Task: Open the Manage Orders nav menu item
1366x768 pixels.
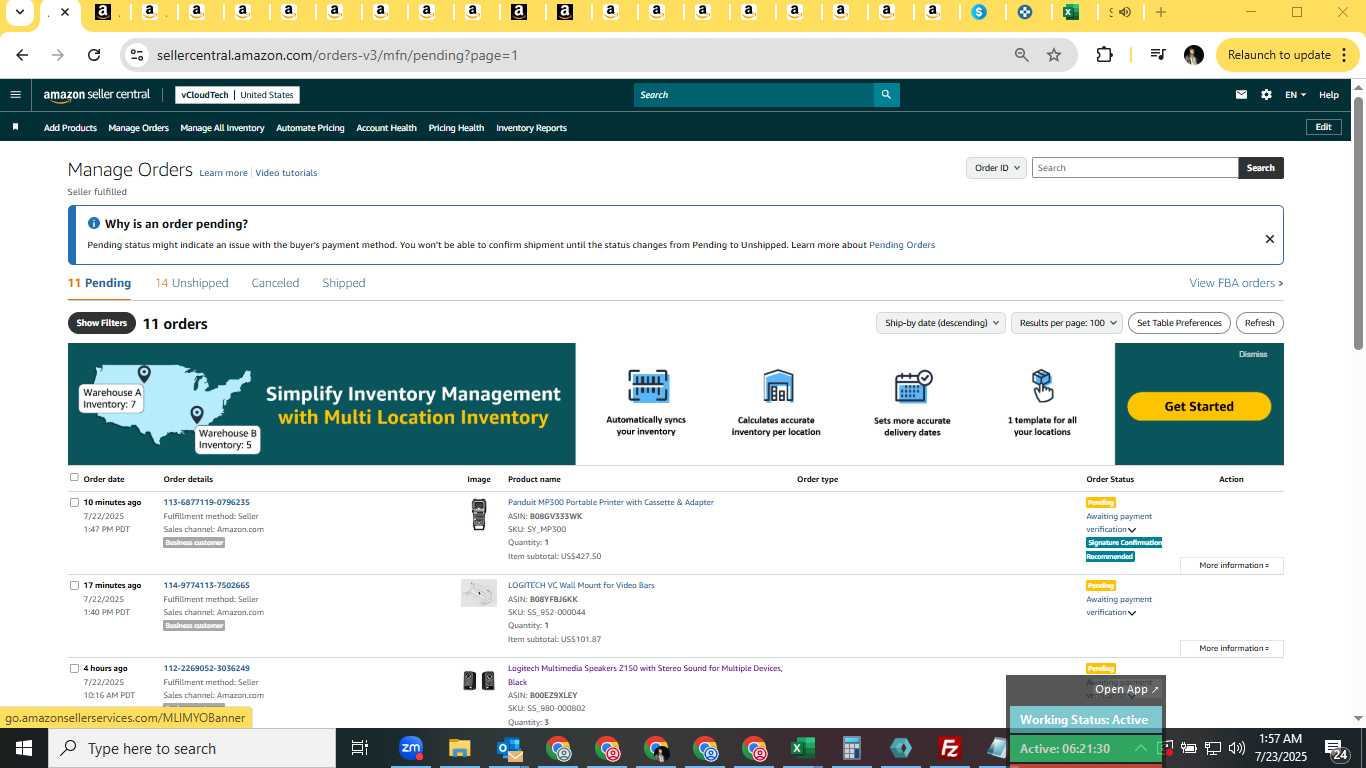Action: (x=138, y=128)
